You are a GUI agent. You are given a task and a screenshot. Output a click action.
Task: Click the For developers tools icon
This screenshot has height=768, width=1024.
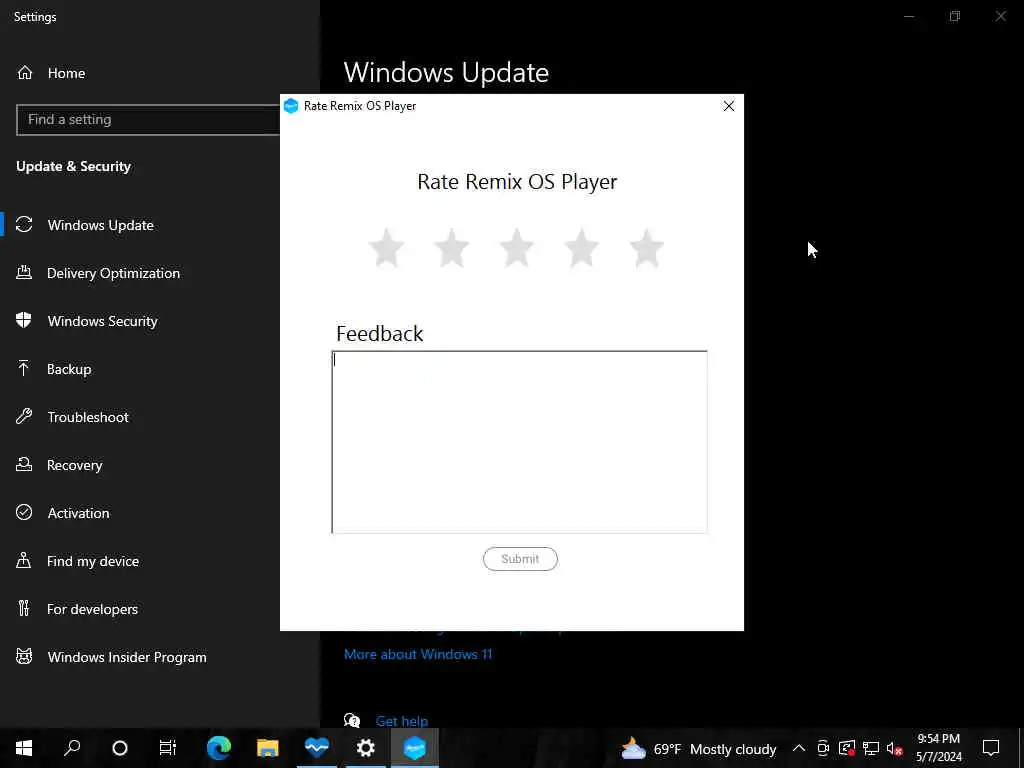24,609
